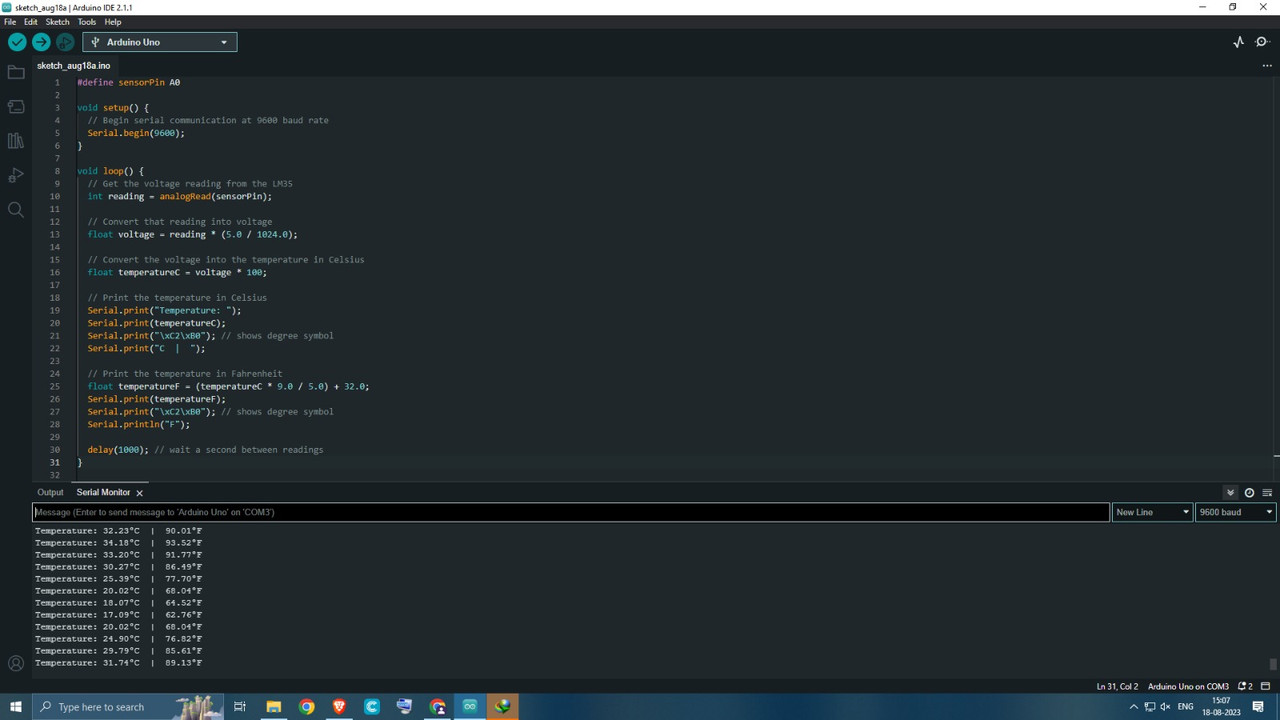
Task: Click the Serial Monitor vertical scrollbar thumb
Action: (1272, 664)
